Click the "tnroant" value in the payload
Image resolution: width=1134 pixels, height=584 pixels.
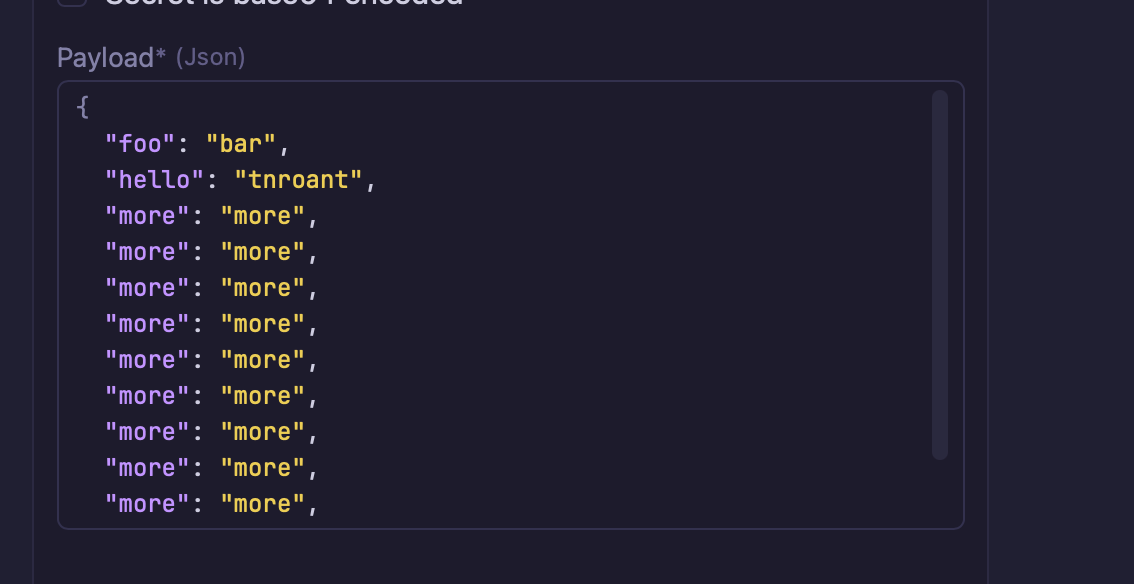(298, 180)
